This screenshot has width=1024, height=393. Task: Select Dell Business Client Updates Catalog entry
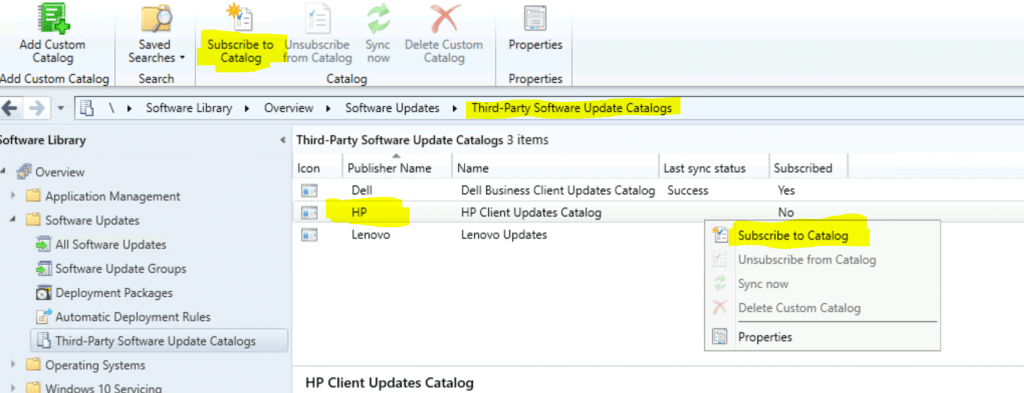click(558, 191)
